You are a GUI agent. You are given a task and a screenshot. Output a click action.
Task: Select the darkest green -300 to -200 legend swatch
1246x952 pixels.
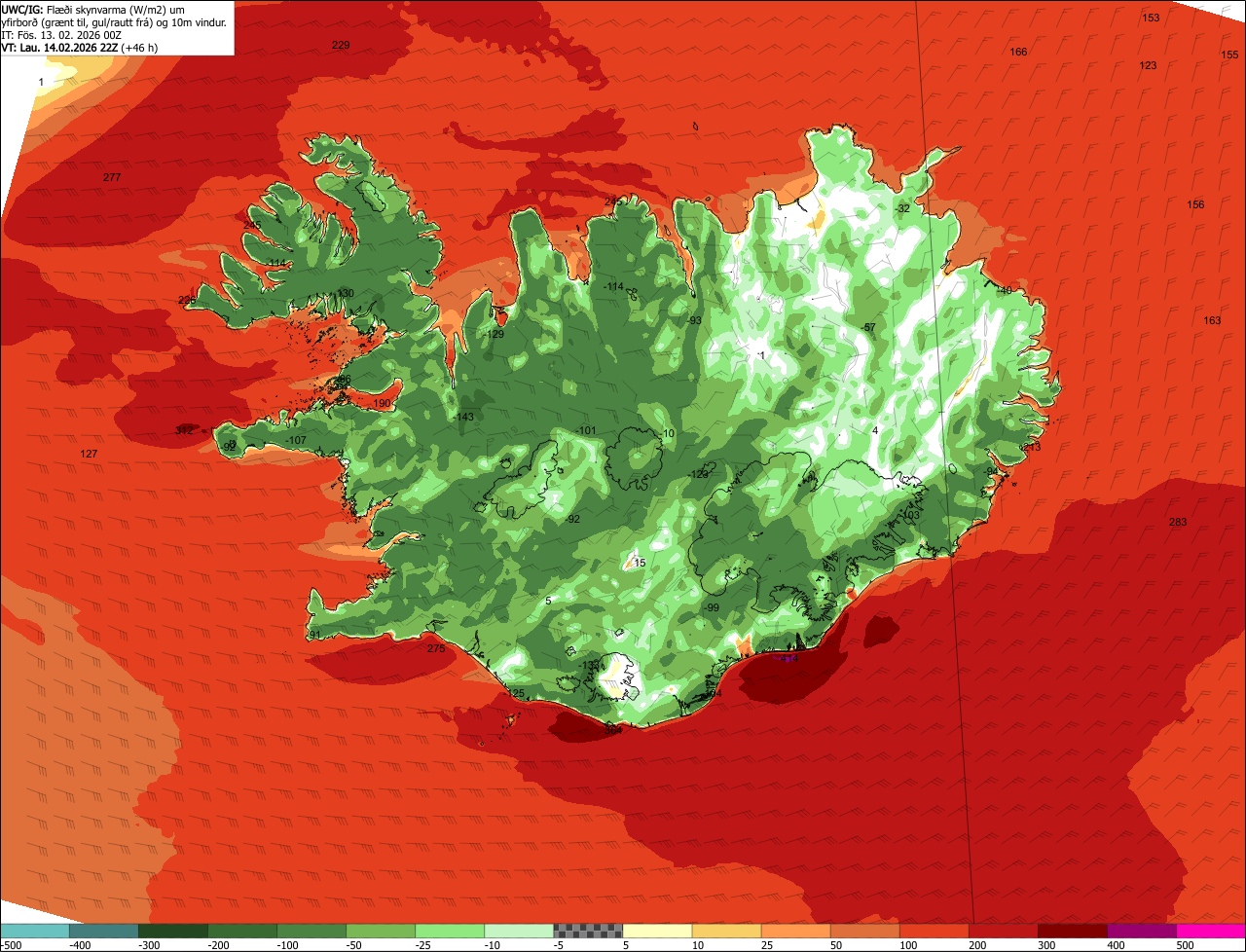(173, 931)
